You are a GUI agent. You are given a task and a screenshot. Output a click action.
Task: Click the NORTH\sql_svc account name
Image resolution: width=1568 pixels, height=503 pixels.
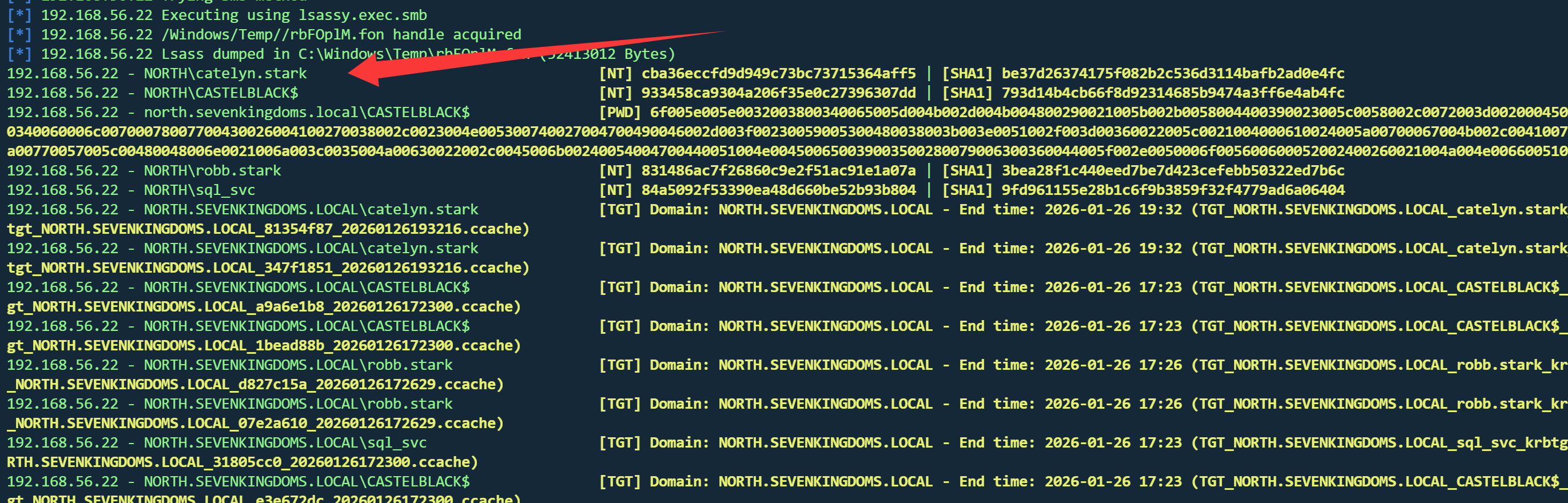coord(199,190)
